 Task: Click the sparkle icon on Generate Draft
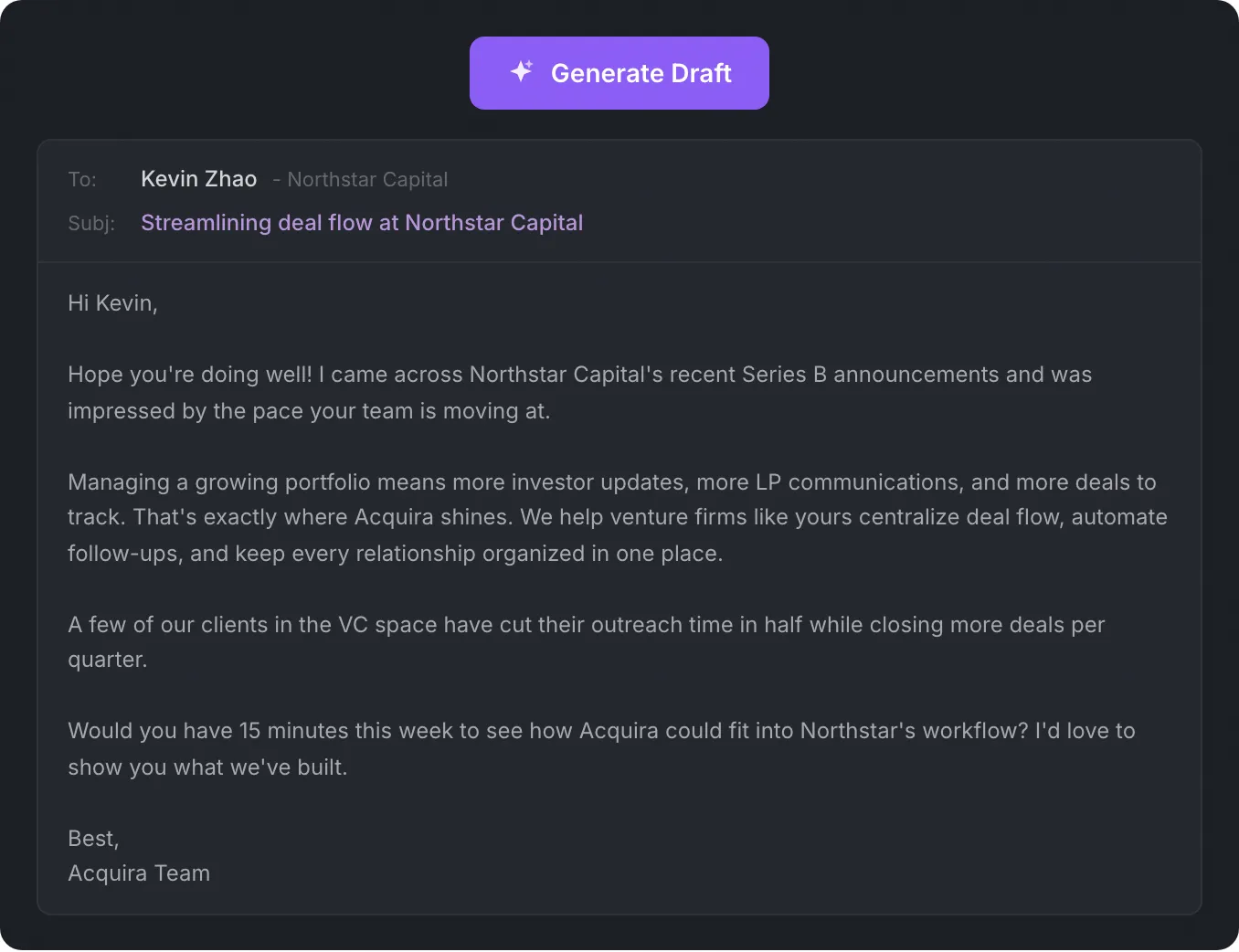(522, 71)
